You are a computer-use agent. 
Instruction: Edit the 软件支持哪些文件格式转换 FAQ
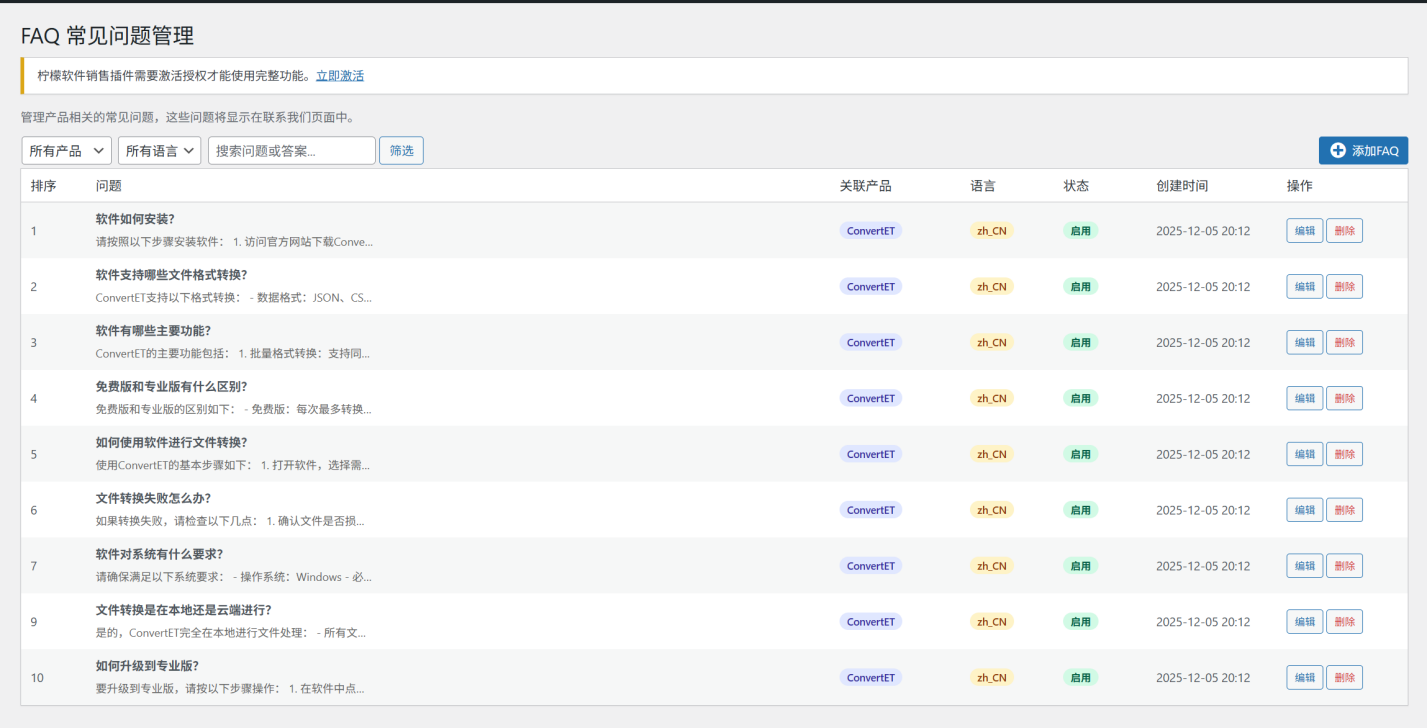pyautogui.click(x=1304, y=287)
